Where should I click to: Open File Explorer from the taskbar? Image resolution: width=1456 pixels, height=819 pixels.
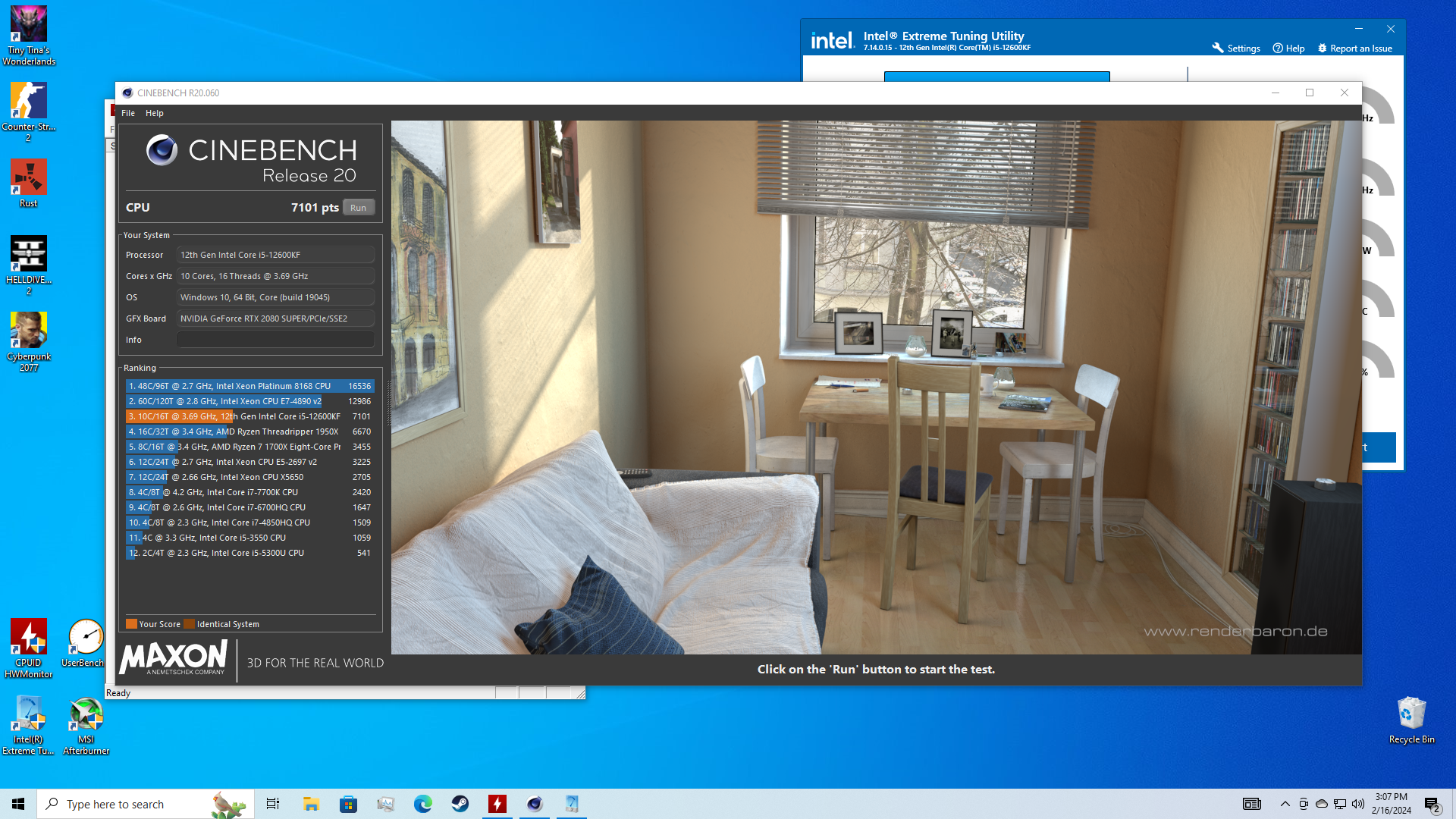coord(311,804)
